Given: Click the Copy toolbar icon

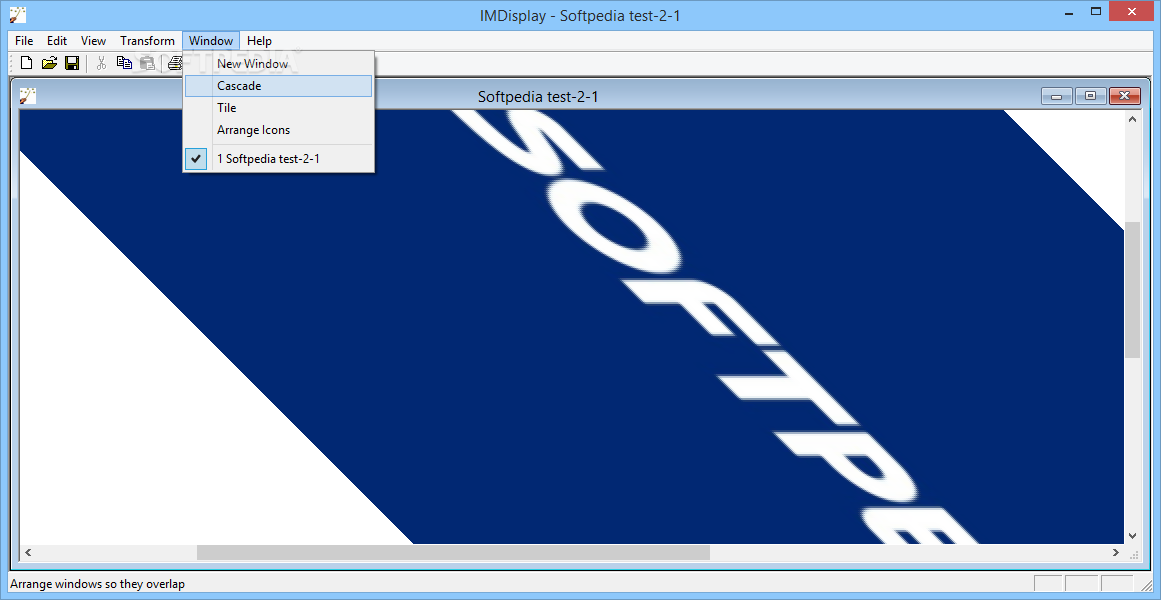Looking at the screenshot, I should (124, 64).
